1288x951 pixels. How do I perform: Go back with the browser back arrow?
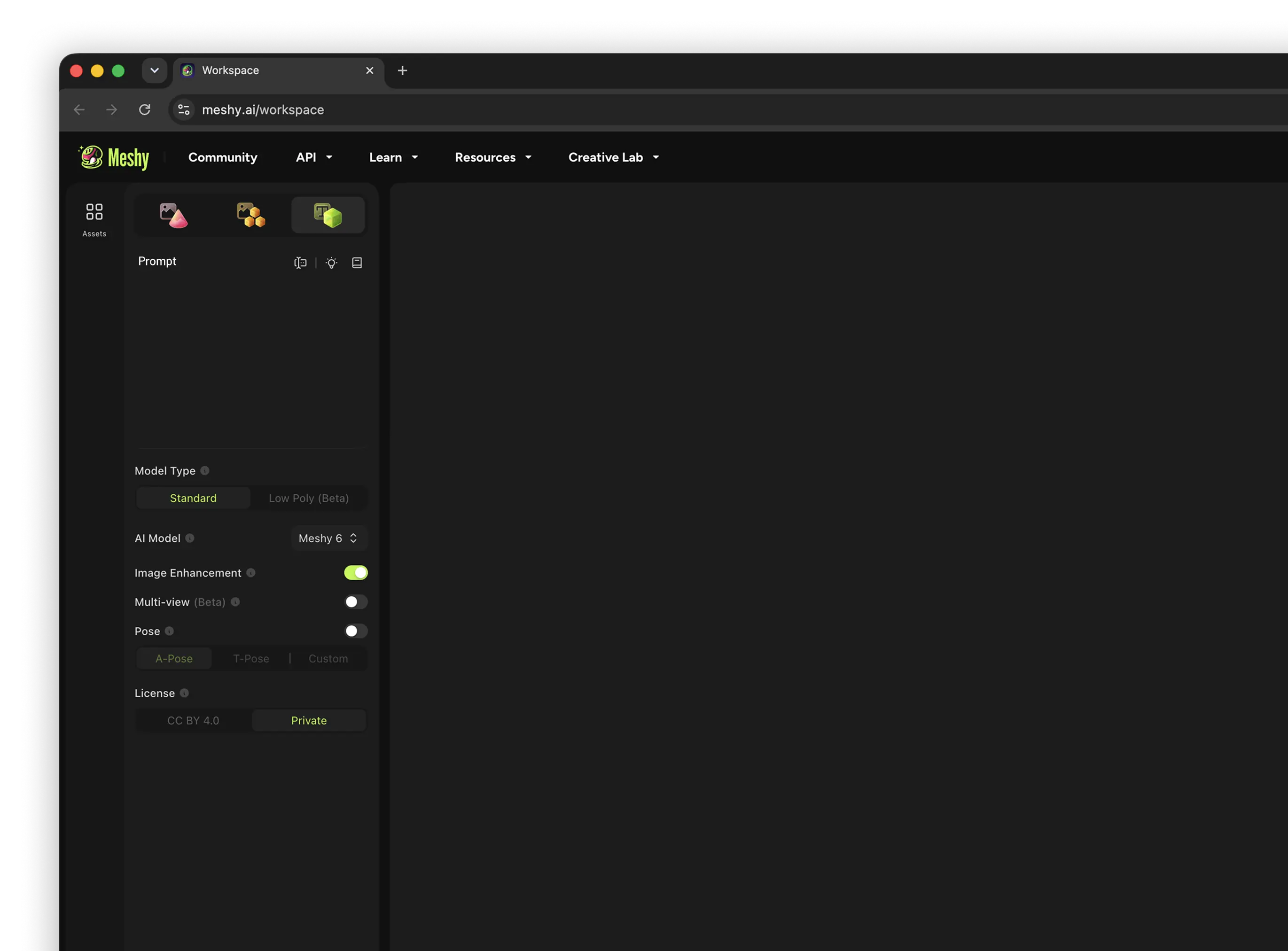(x=79, y=109)
